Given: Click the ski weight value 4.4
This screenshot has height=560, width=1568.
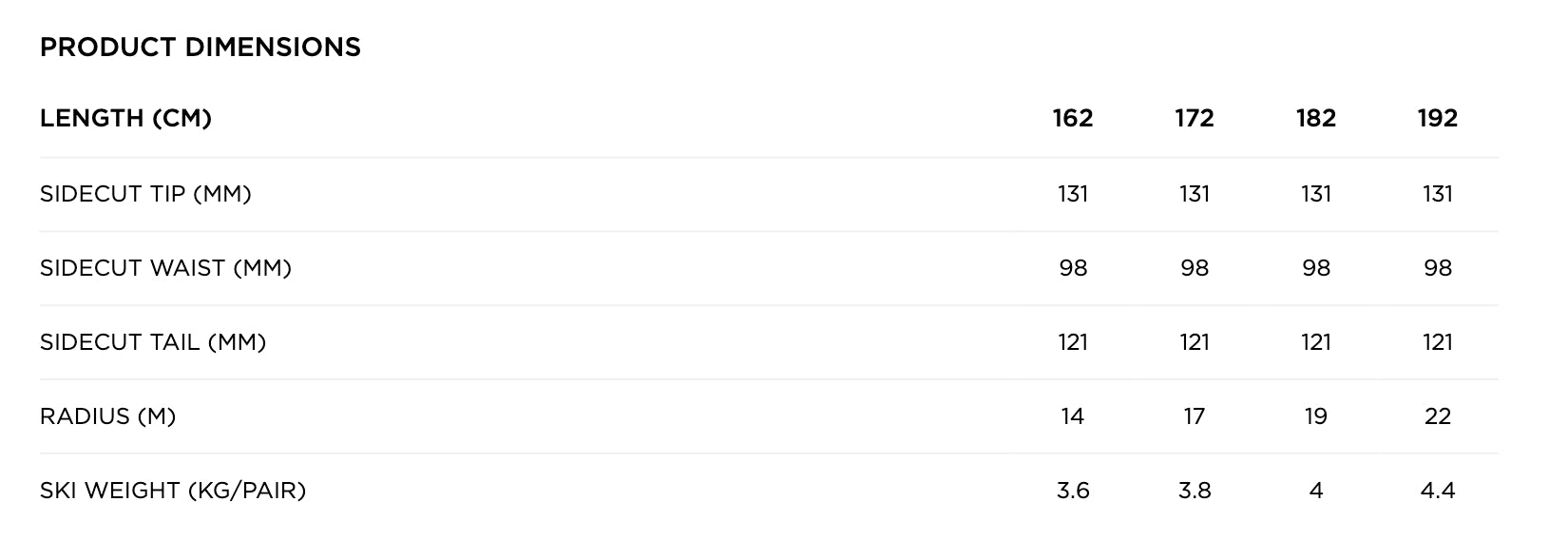Looking at the screenshot, I should point(1437,491).
